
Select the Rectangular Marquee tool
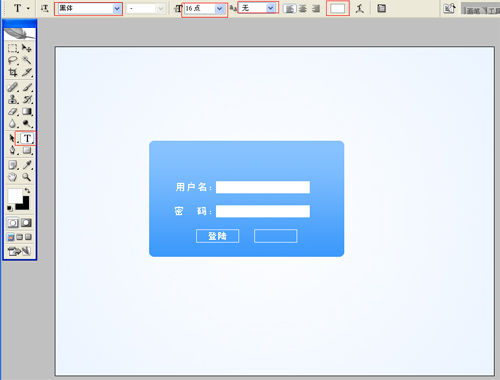pos(13,49)
